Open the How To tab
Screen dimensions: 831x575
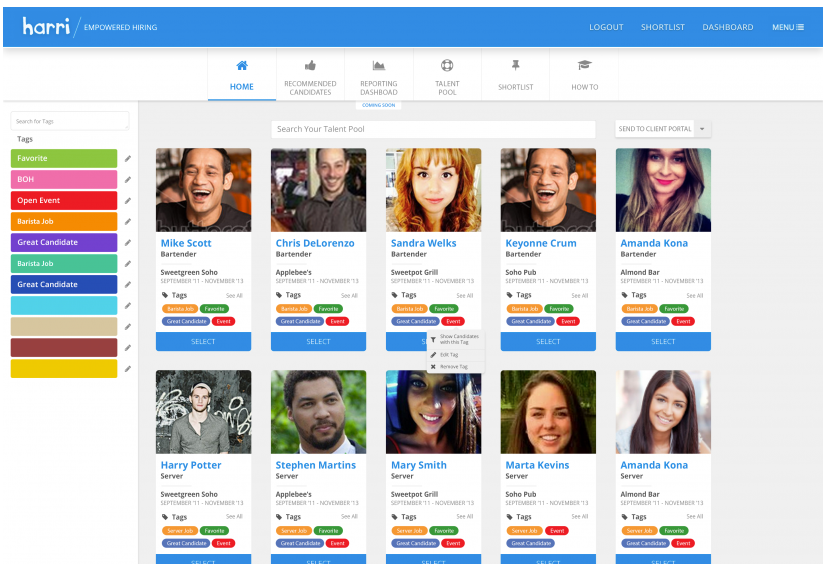[584, 75]
